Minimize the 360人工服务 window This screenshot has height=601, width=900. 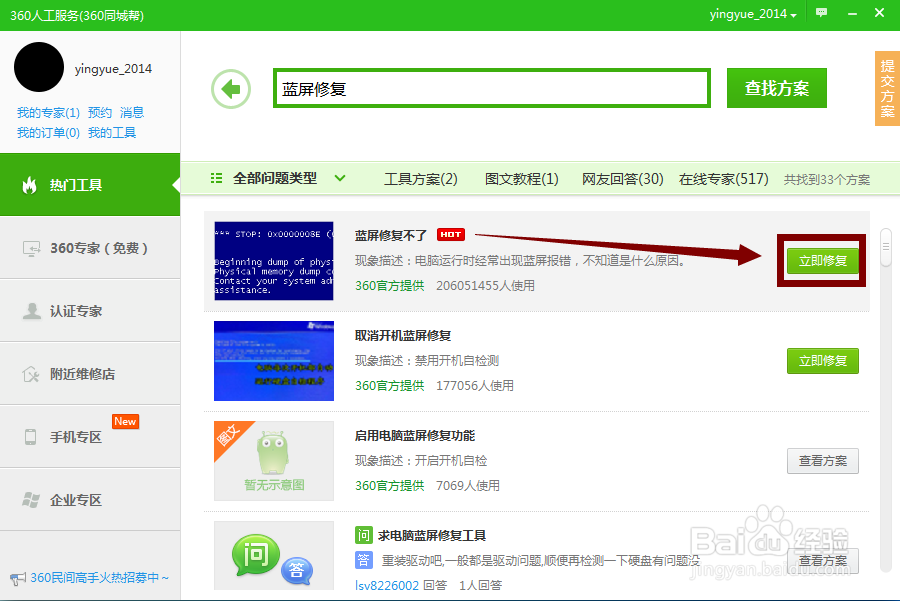852,13
